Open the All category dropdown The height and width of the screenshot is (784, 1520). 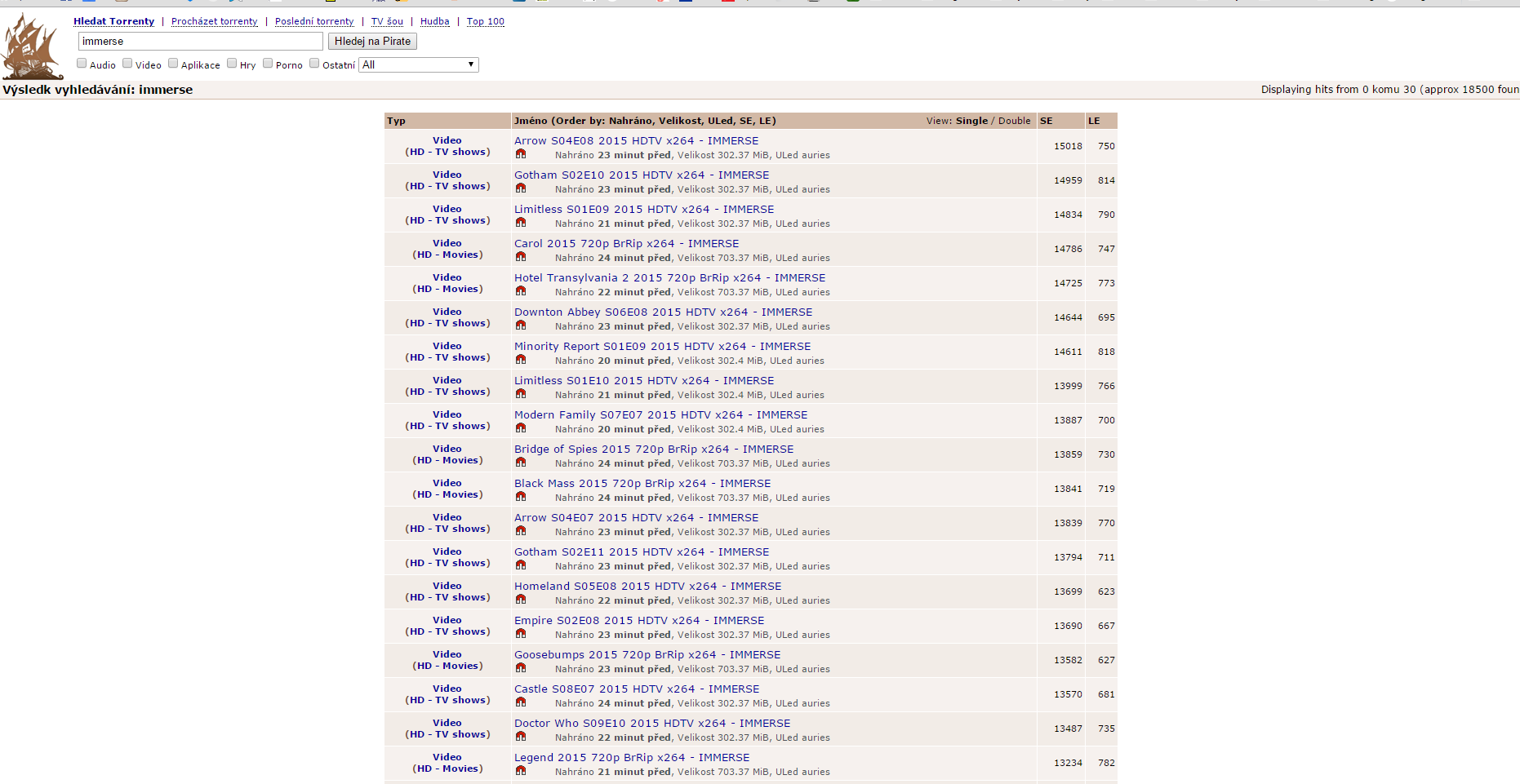click(x=419, y=65)
